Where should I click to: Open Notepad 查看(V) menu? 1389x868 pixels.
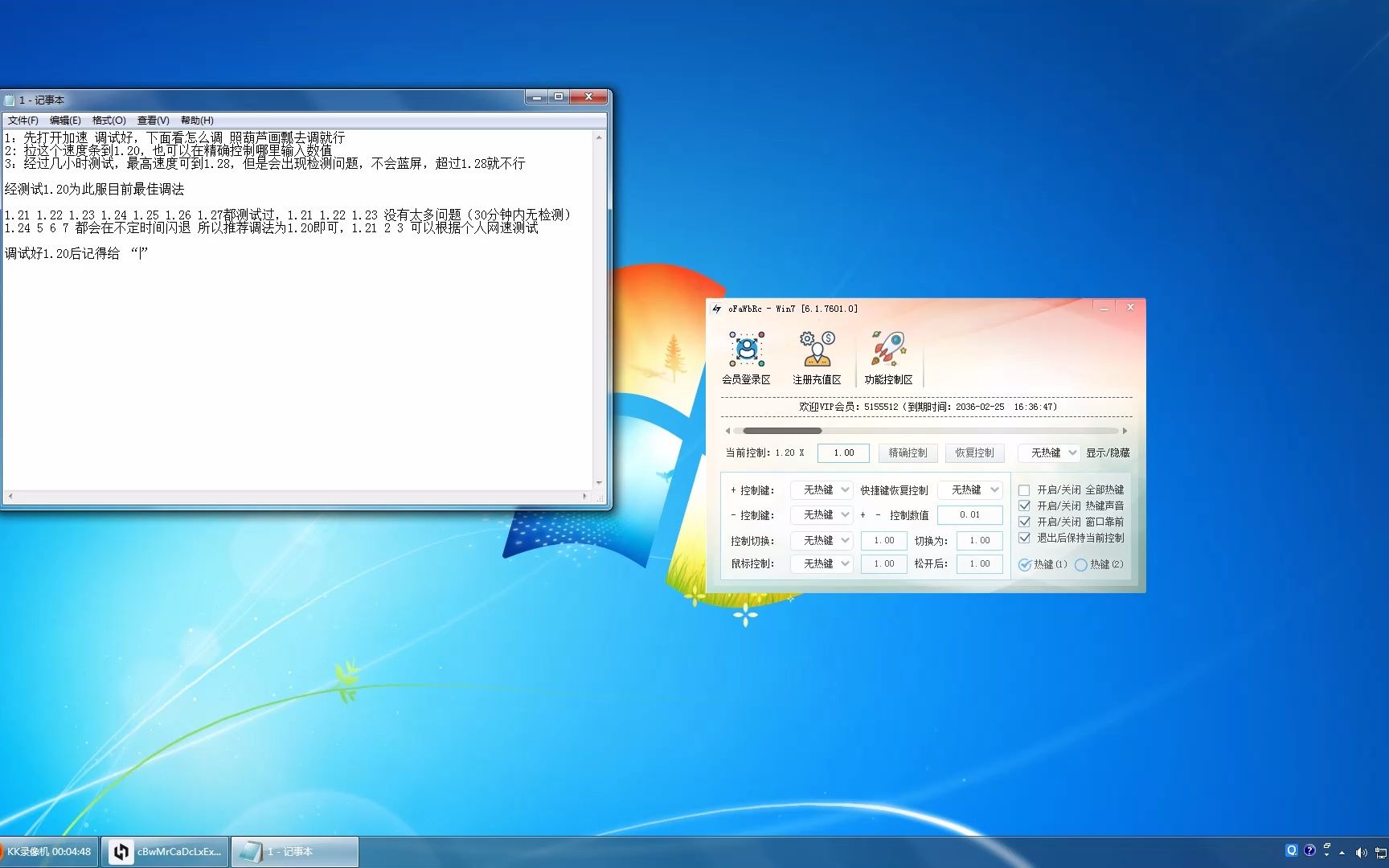pos(153,121)
